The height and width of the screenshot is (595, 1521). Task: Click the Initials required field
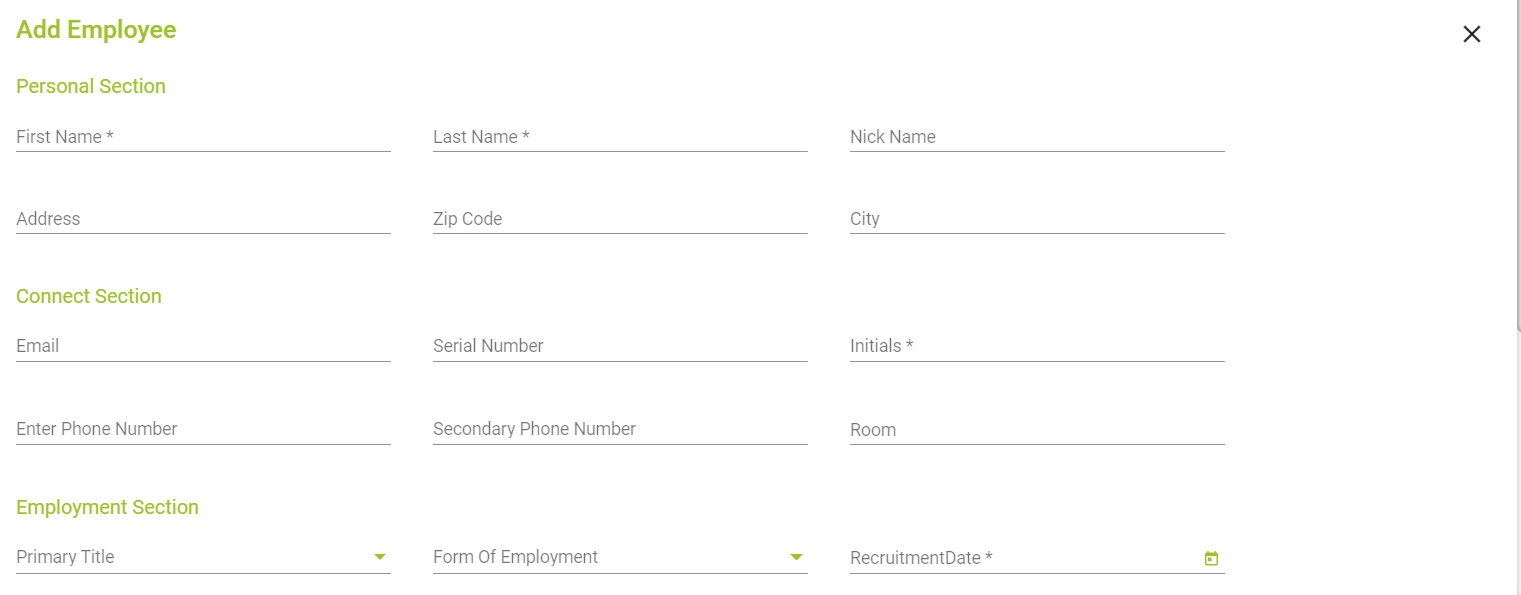click(x=1037, y=346)
